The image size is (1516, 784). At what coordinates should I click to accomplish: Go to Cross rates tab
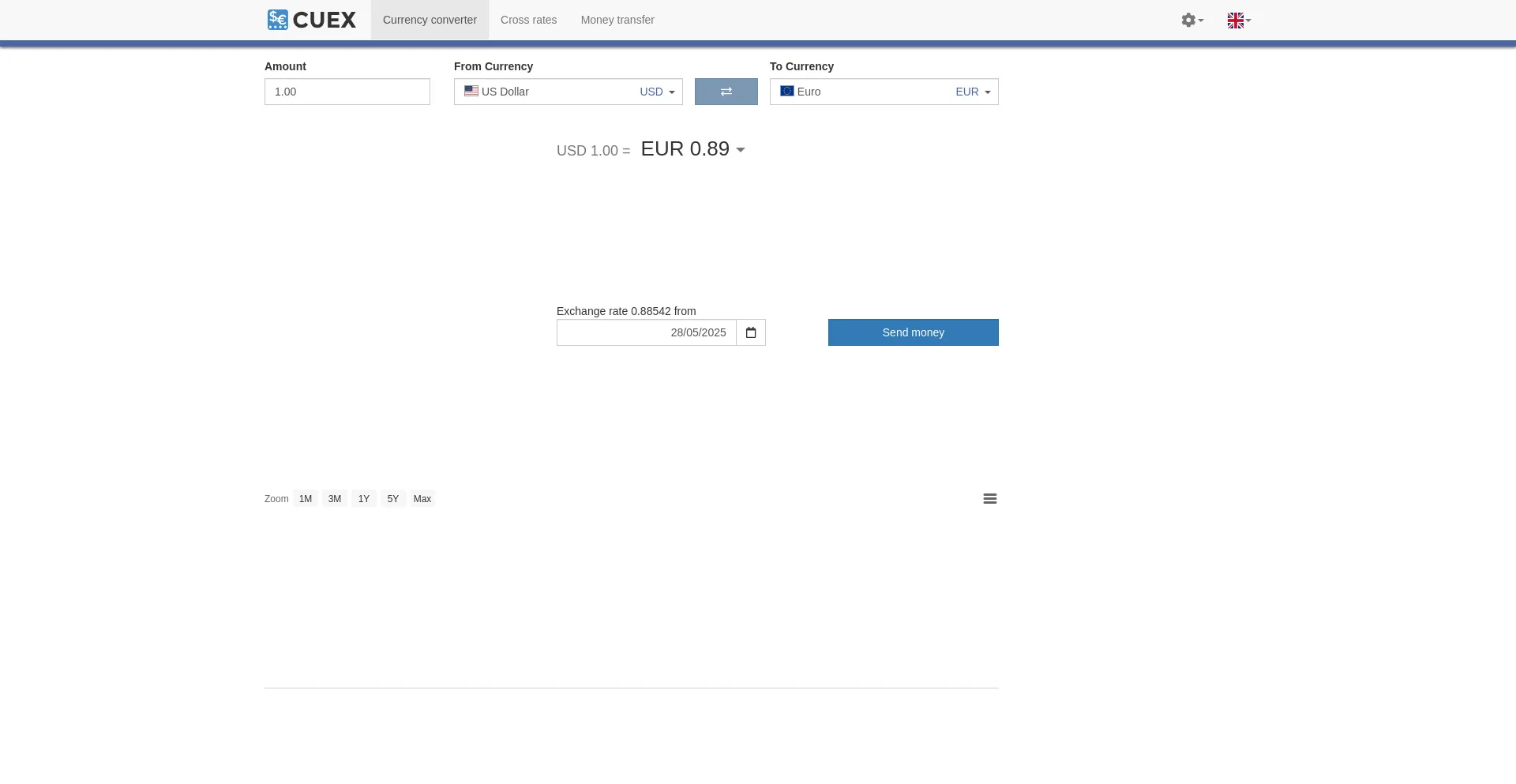pos(528,20)
